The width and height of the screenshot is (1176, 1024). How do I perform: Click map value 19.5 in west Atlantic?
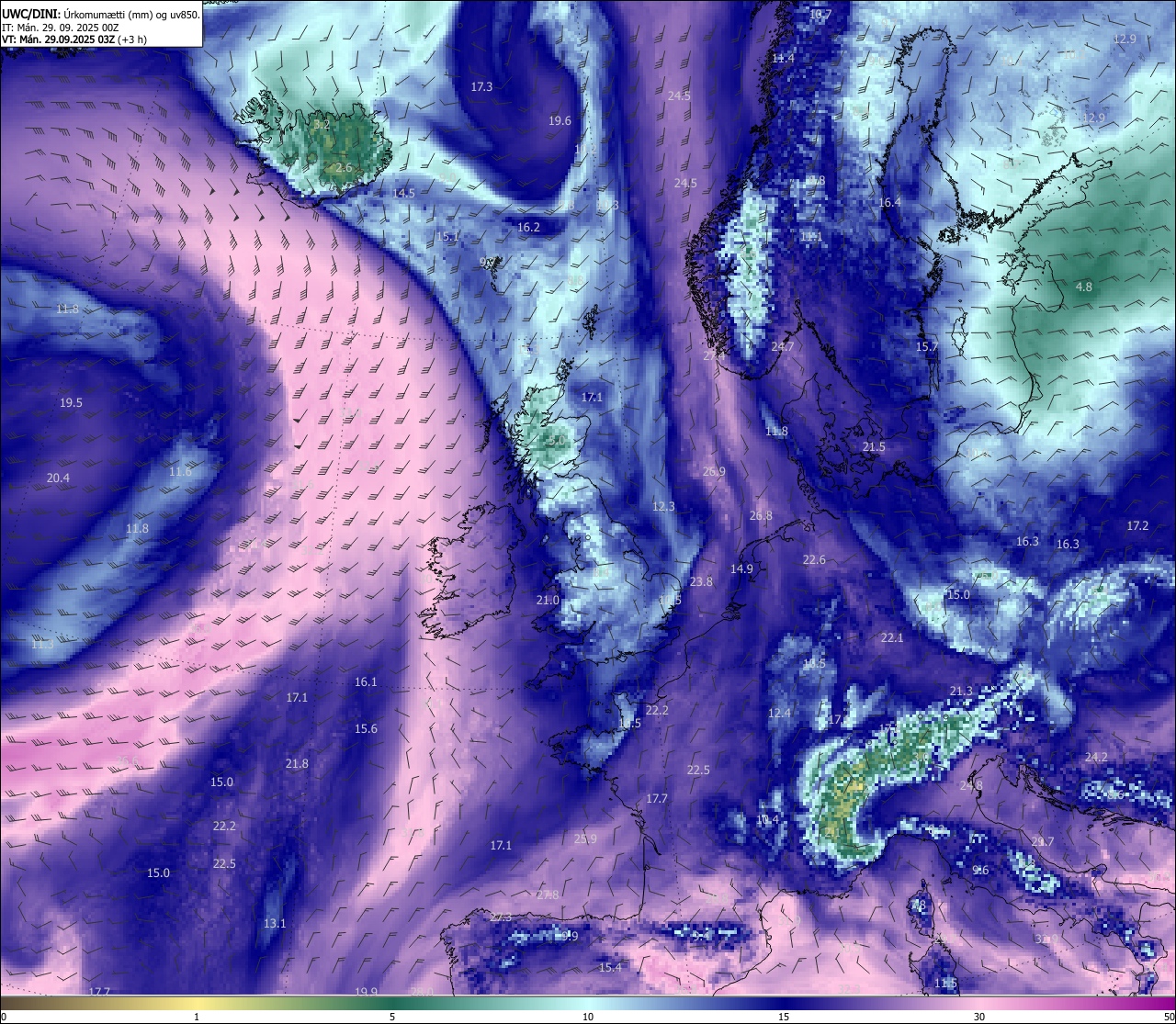(71, 402)
